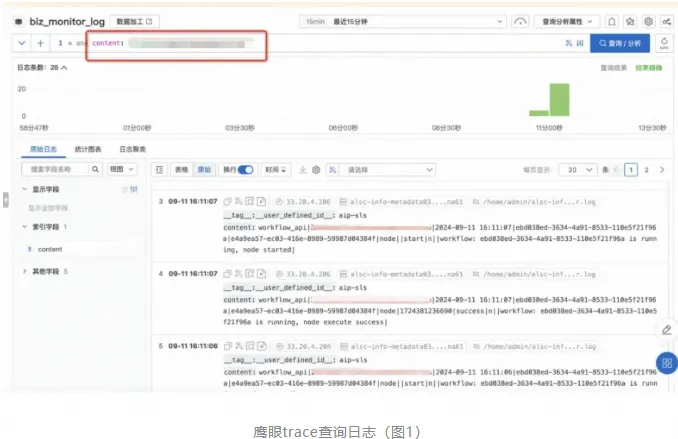Image resolution: width=678 pixels, height=439 pixels.
Task: Click the auto refresh icon beside search button
Action: point(664,43)
